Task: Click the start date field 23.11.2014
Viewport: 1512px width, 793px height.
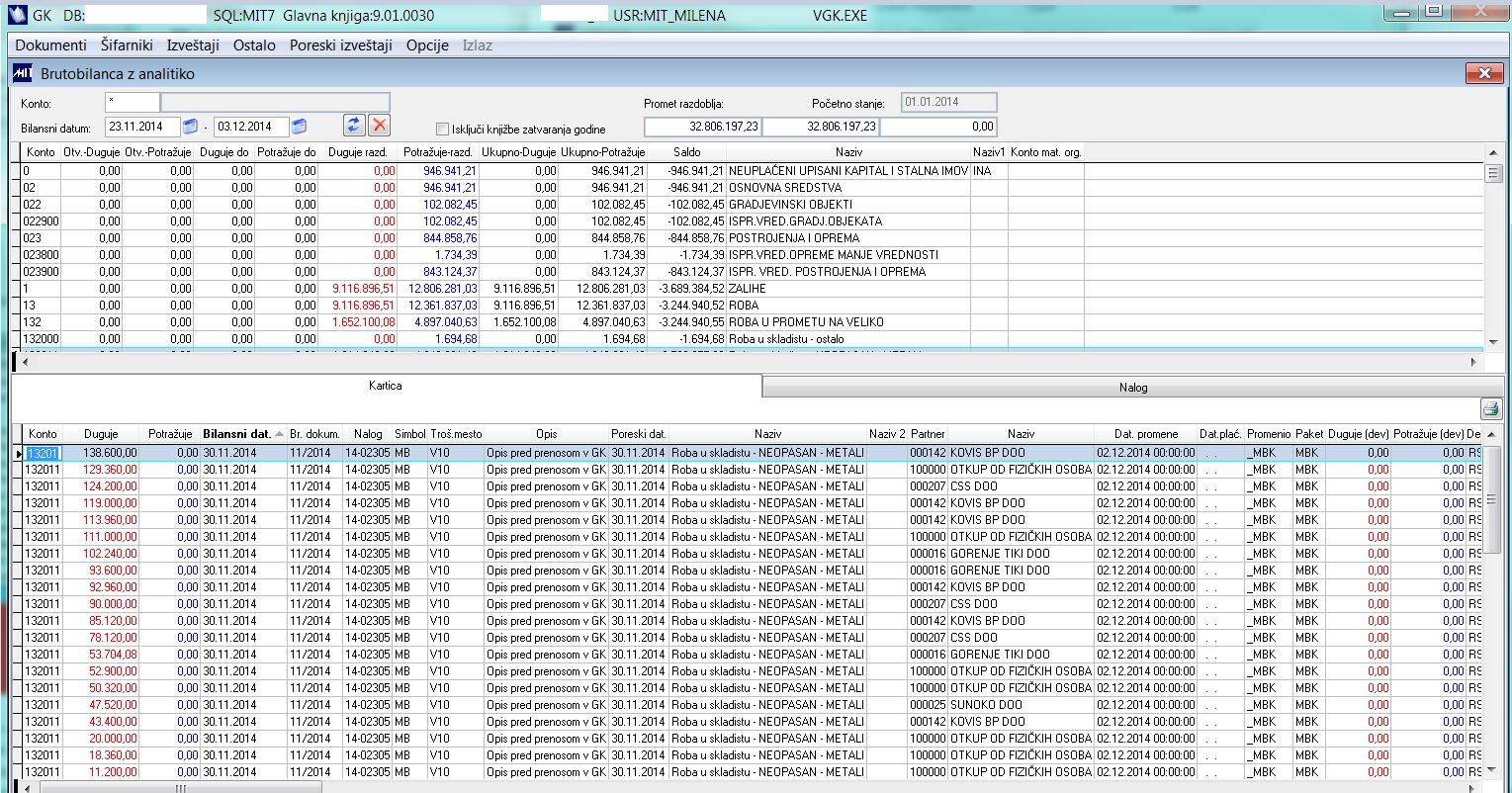Action: (143, 127)
